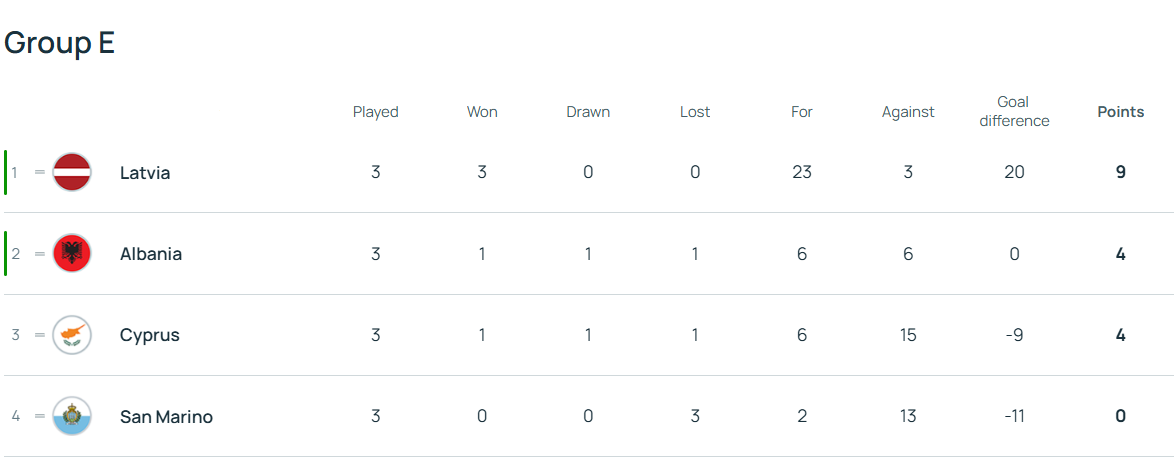Click the Points column header
The image size is (1174, 464).
(1120, 112)
